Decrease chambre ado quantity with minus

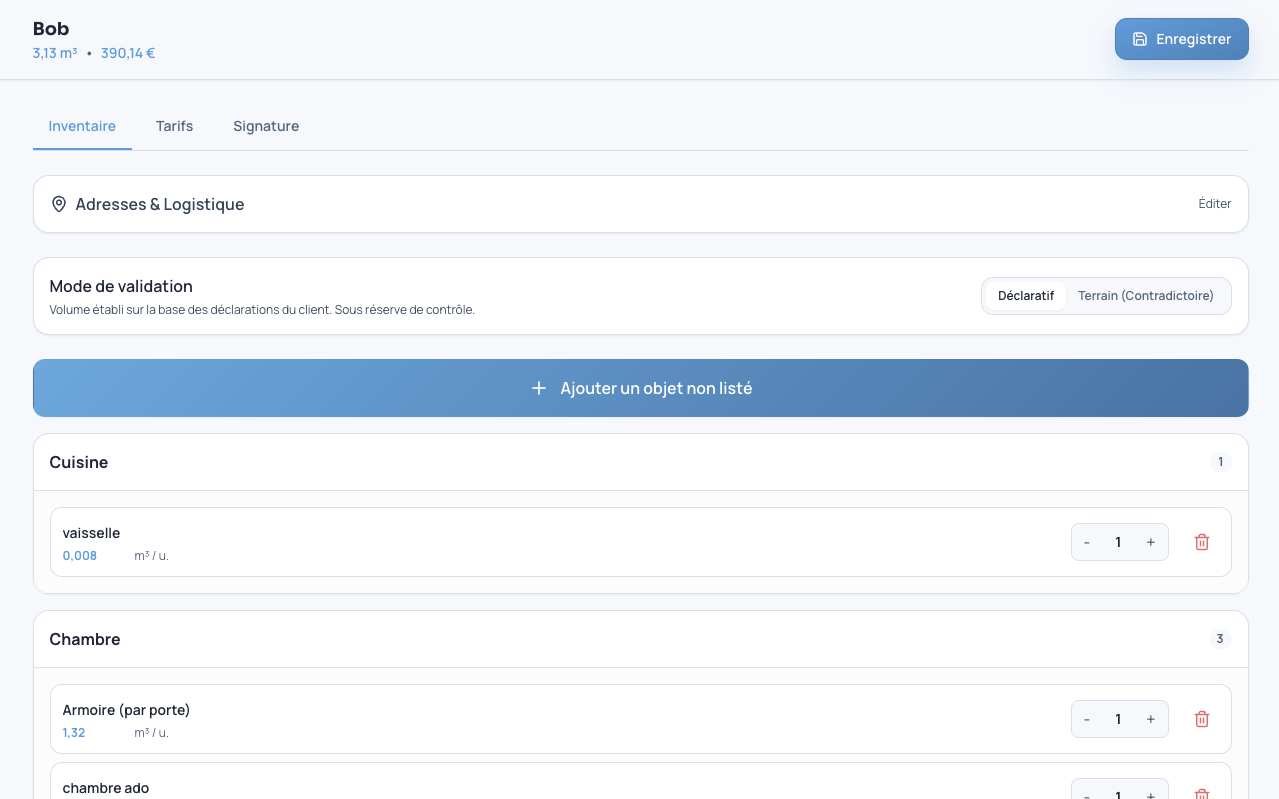tap(1087, 794)
